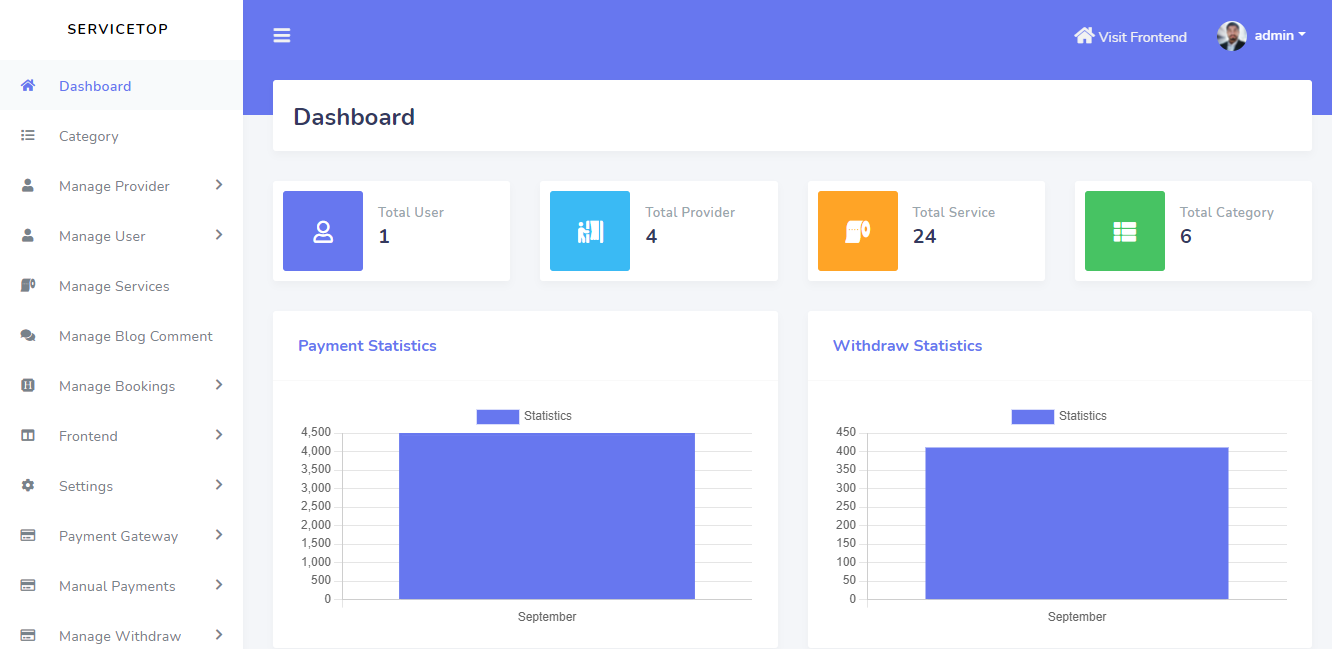Click the Manage Blog Comment chat icon
The height and width of the screenshot is (649, 1332).
(28, 336)
